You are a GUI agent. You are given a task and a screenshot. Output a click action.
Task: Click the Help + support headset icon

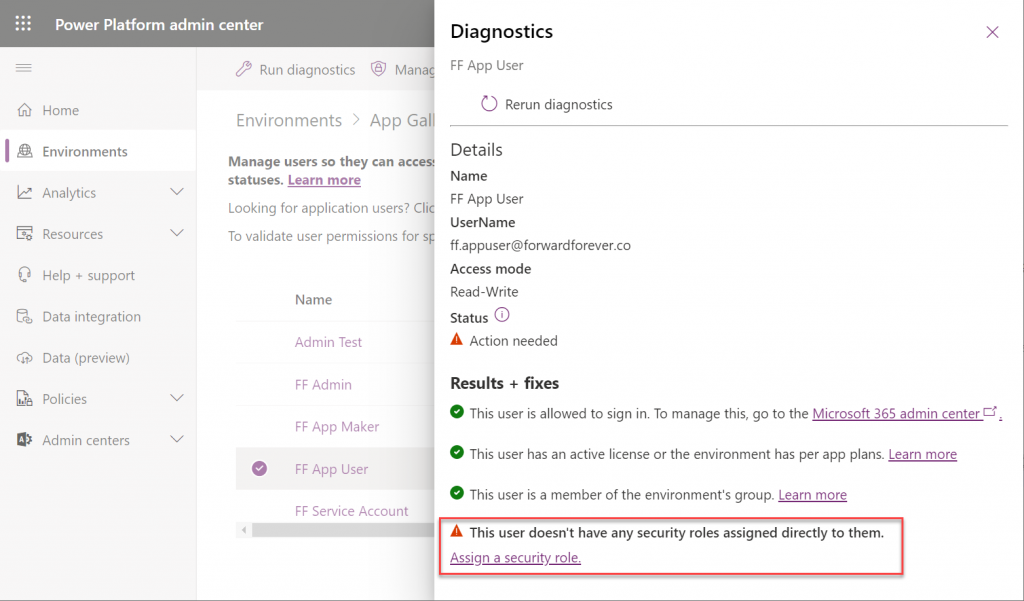(25, 275)
